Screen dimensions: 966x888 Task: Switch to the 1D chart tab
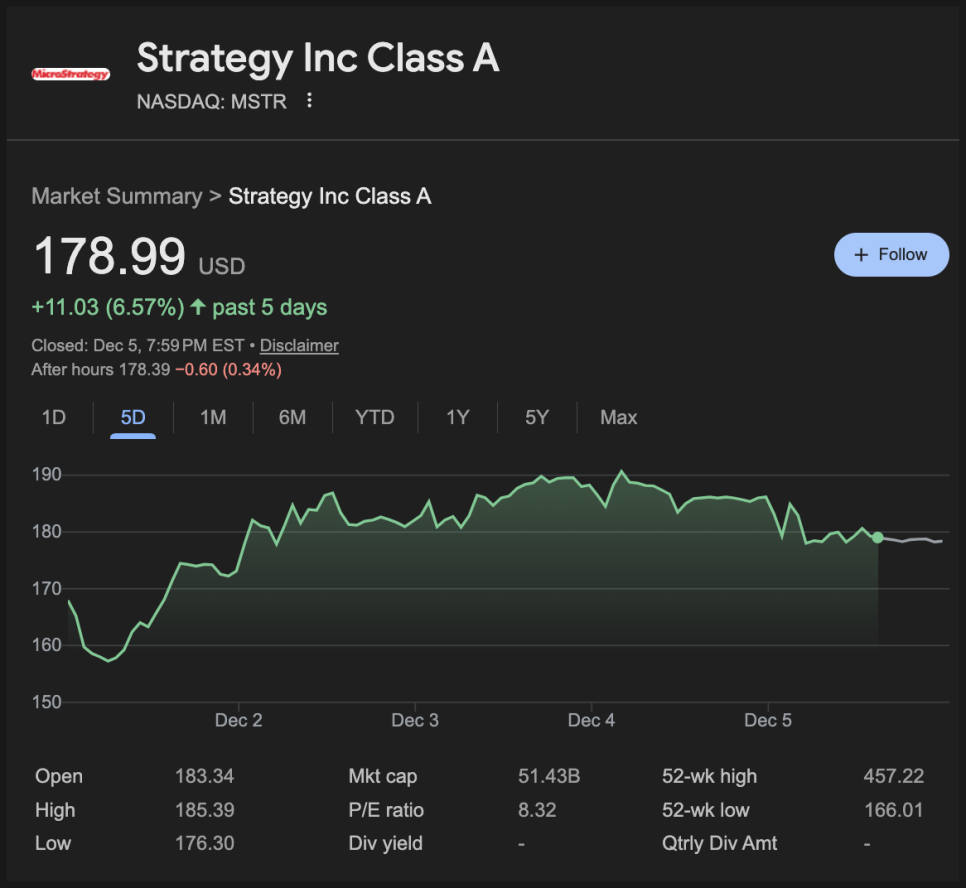[x=53, y=418]
